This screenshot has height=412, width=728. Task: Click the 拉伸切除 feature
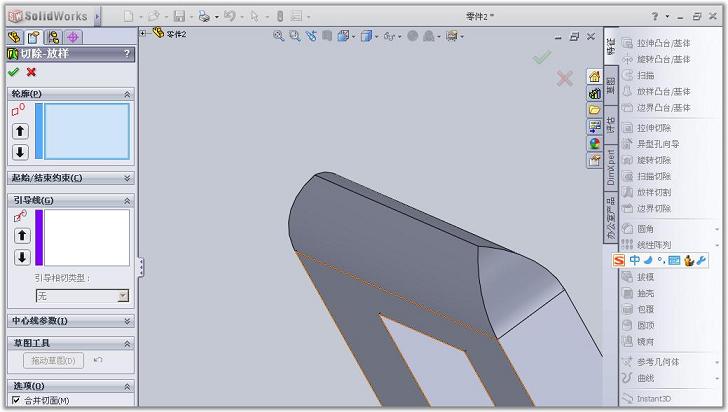[x=646, y=128]
